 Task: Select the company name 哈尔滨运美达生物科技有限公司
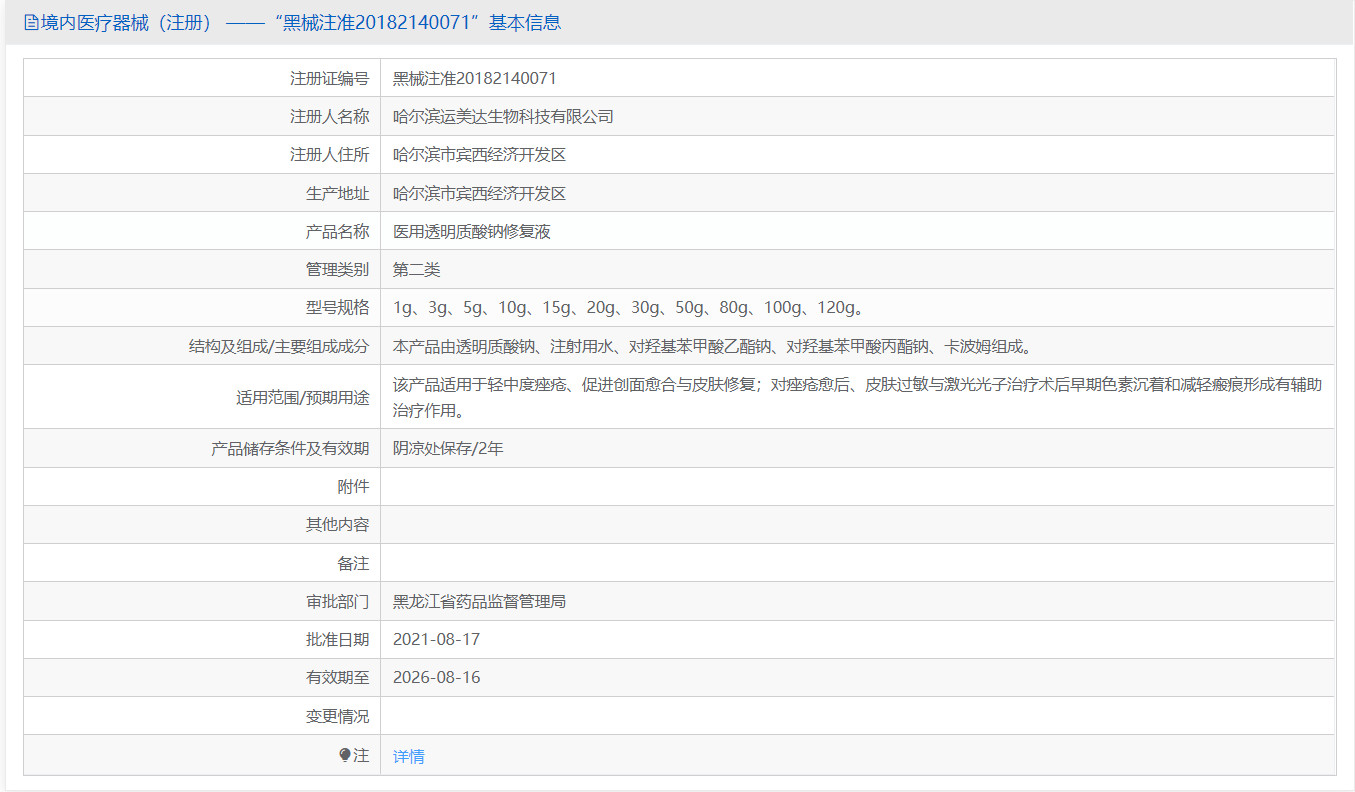(x=503, y=116)
